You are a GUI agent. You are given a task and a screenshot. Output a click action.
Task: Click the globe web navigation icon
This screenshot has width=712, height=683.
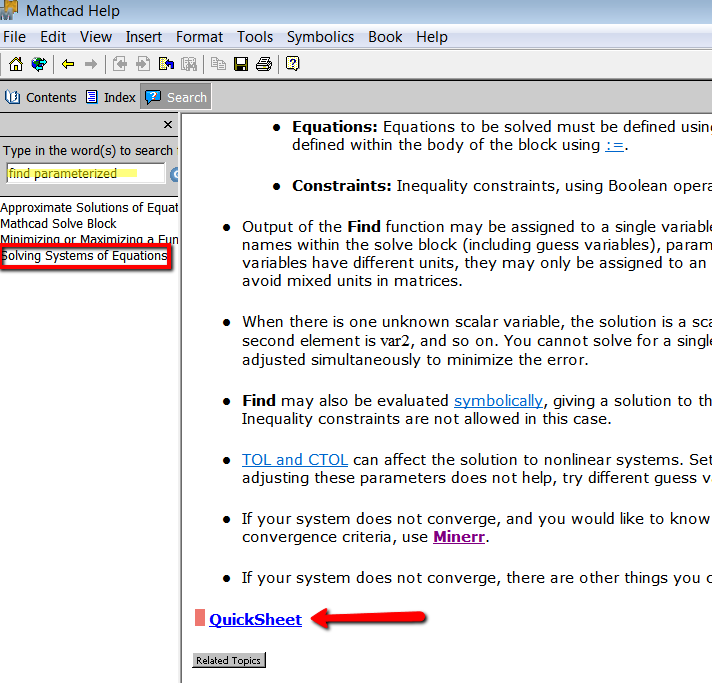[39, 64]
